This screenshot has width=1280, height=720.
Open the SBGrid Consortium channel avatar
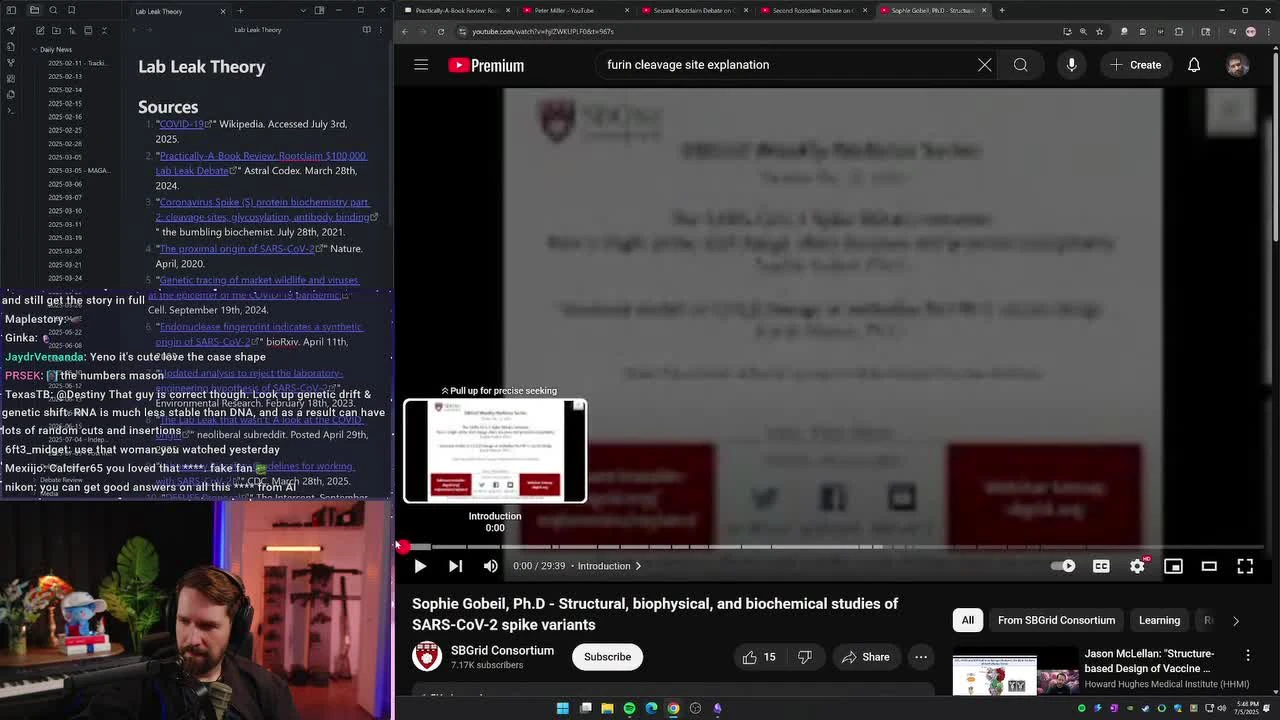pyautogui.click(x=427, y=656)
